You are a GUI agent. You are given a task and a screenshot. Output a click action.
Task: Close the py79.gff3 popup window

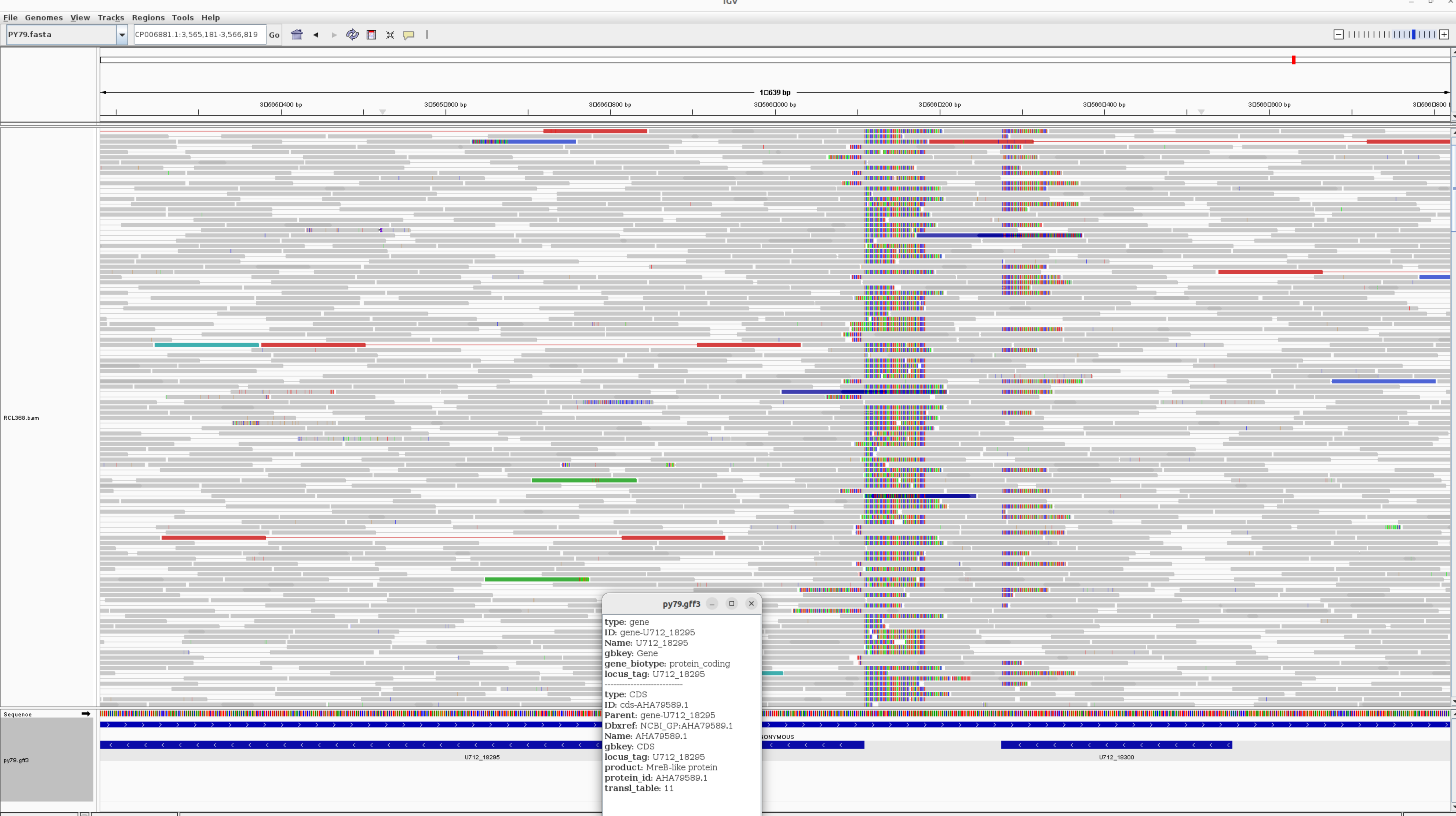tap(751, 603)
